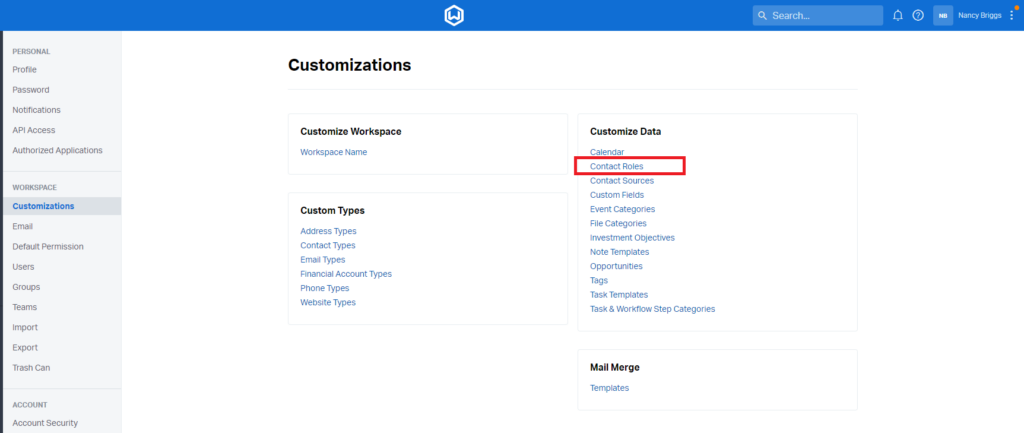Open Mail Merge Templates link
1024x433 pixels.
coord(609,388)
